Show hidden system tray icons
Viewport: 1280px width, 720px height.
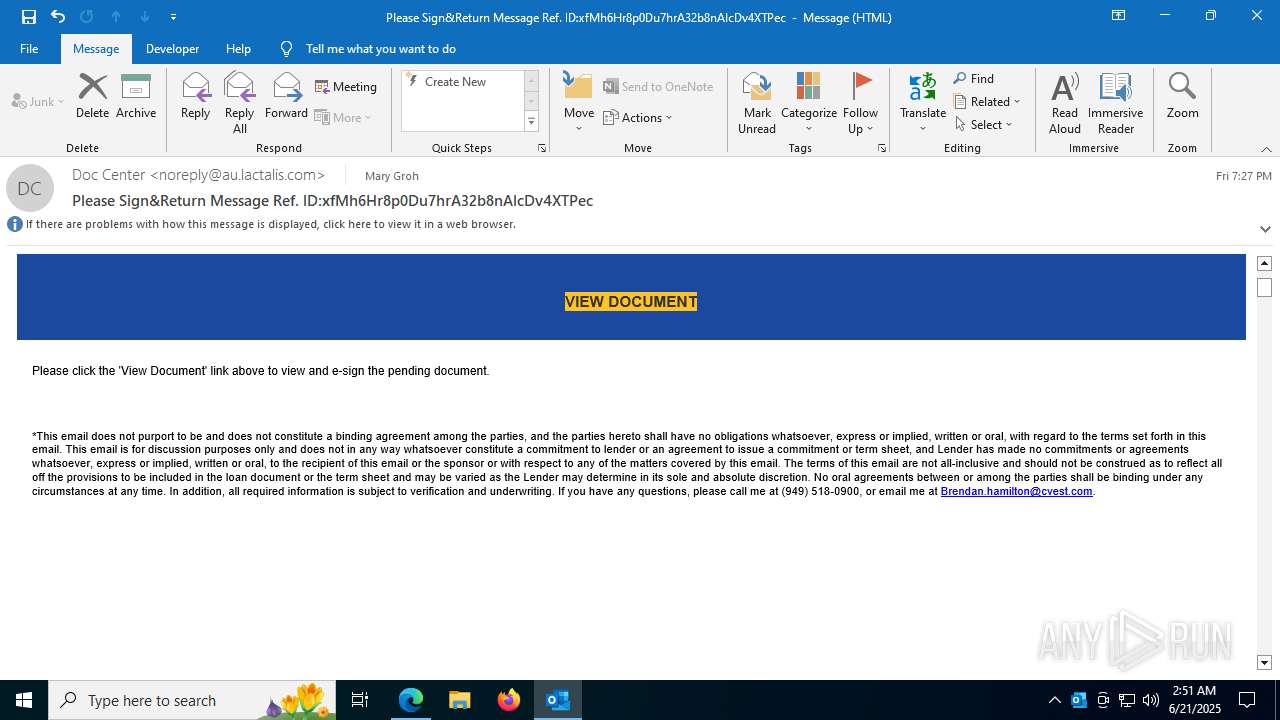(1054, 700)
